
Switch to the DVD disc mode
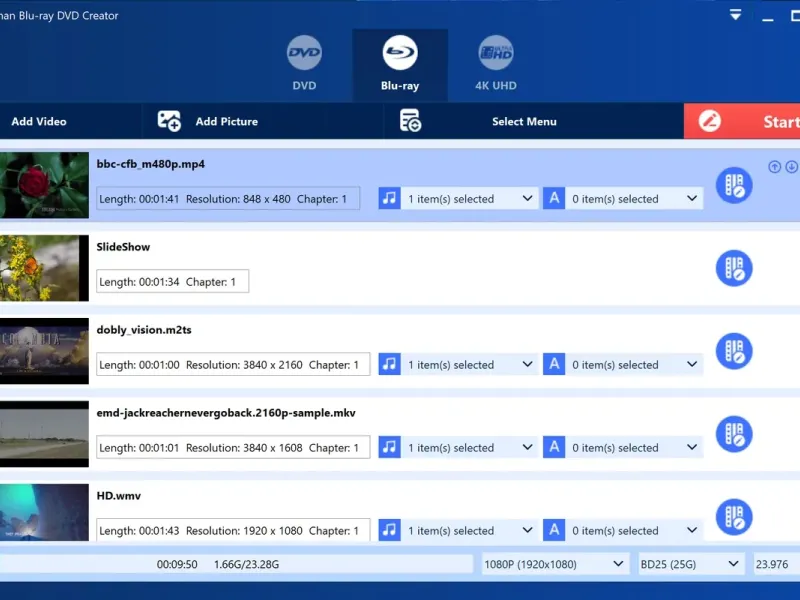304,64
